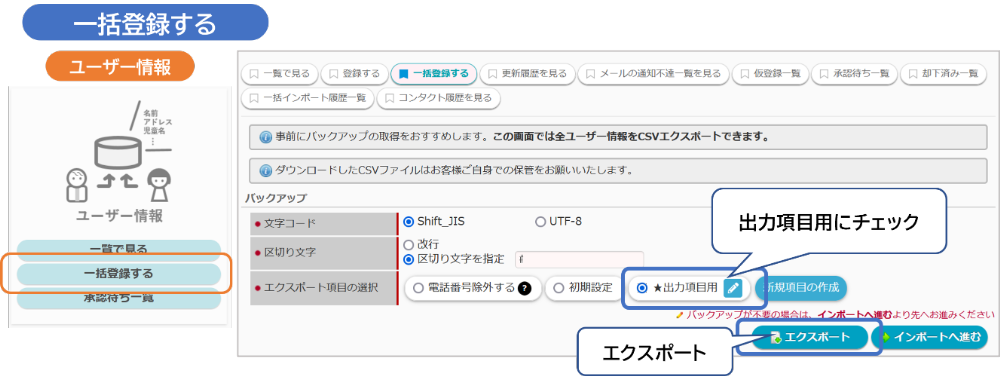1000x376 pixels.
Task: Select the UTF-8 character code option
Action: click(x=559, y=222)
